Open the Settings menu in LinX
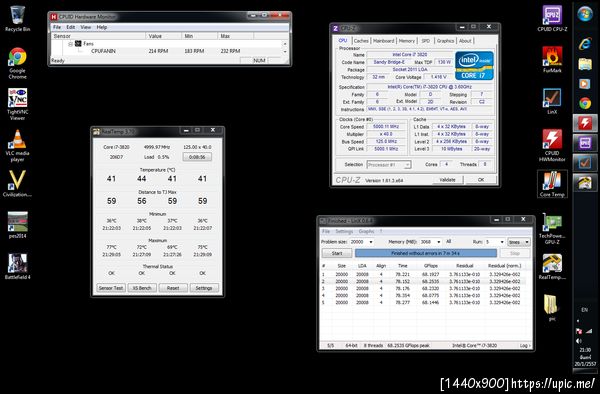 coord(344,231)
